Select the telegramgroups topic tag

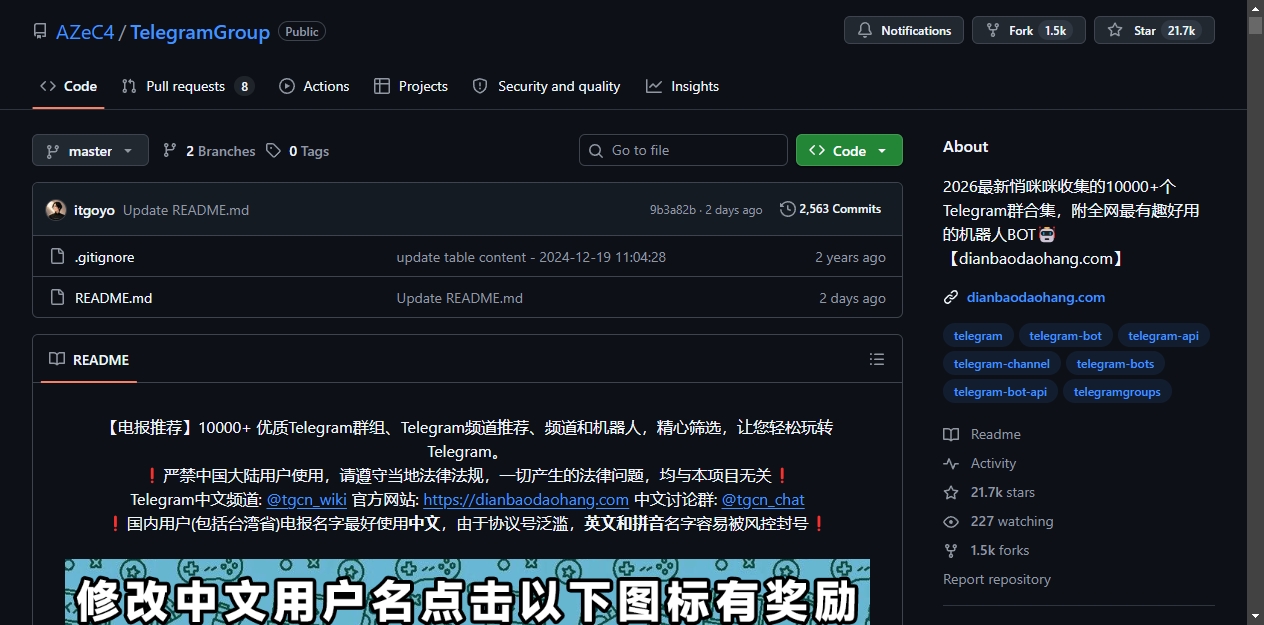coord(1117,392)
